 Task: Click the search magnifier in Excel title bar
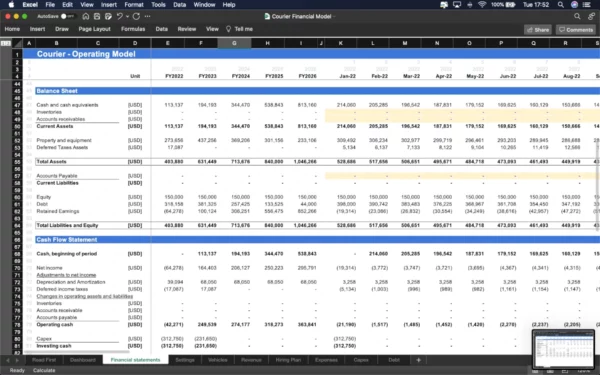click(577, 16)
